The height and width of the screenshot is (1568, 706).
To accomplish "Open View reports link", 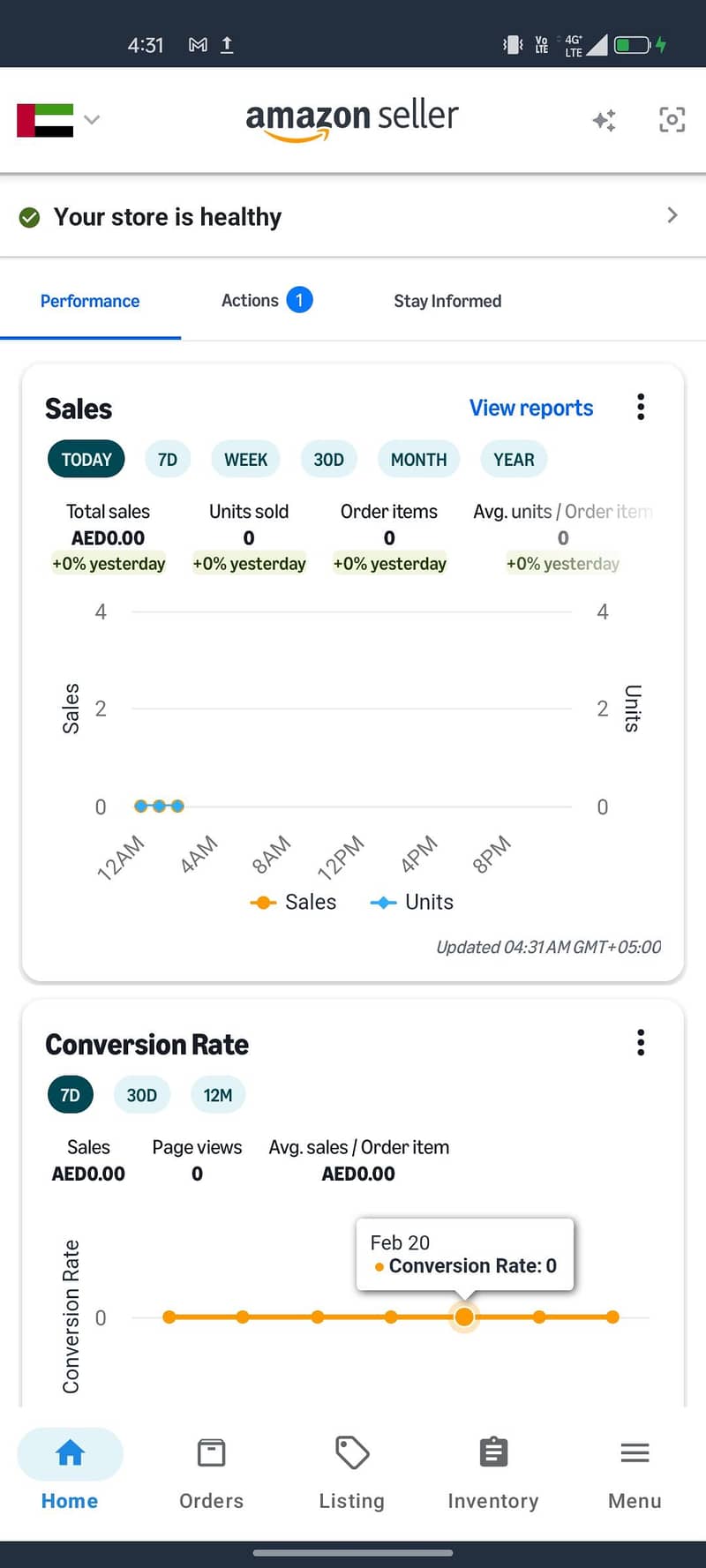I will click(531, 408).
